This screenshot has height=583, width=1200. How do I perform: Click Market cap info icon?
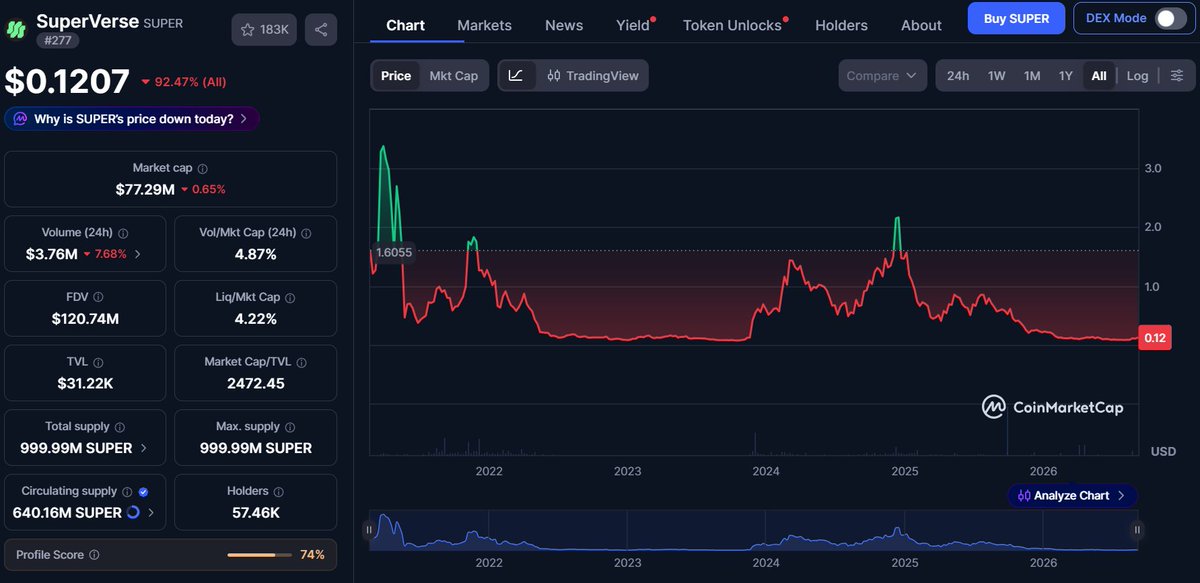coord(203,169)
